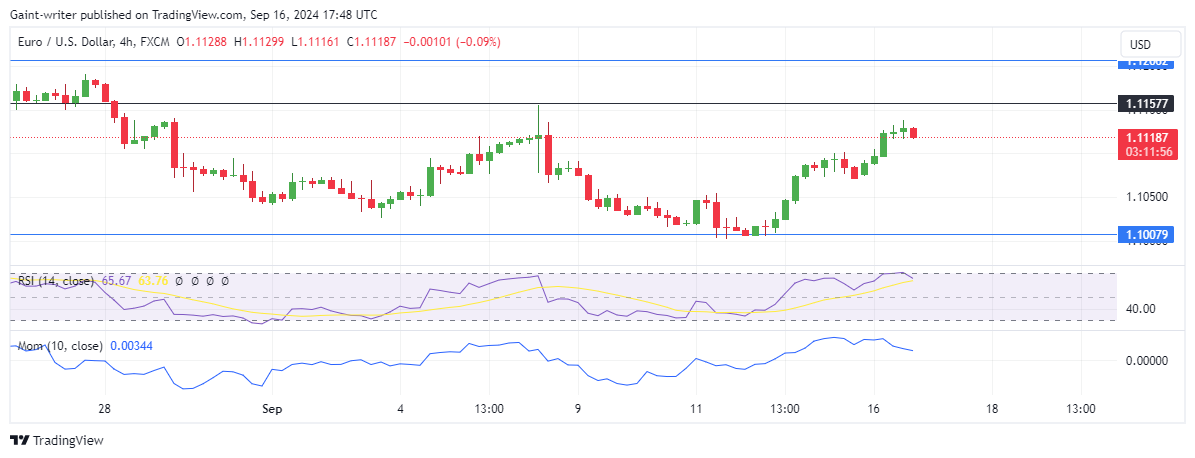Click the 16 date label on time axis

[x=873, y=408]
